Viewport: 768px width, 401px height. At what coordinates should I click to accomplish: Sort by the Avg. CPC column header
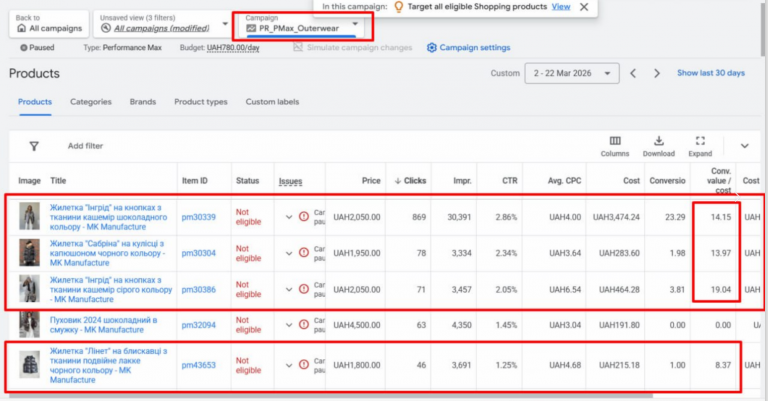[x=564, y=181]
